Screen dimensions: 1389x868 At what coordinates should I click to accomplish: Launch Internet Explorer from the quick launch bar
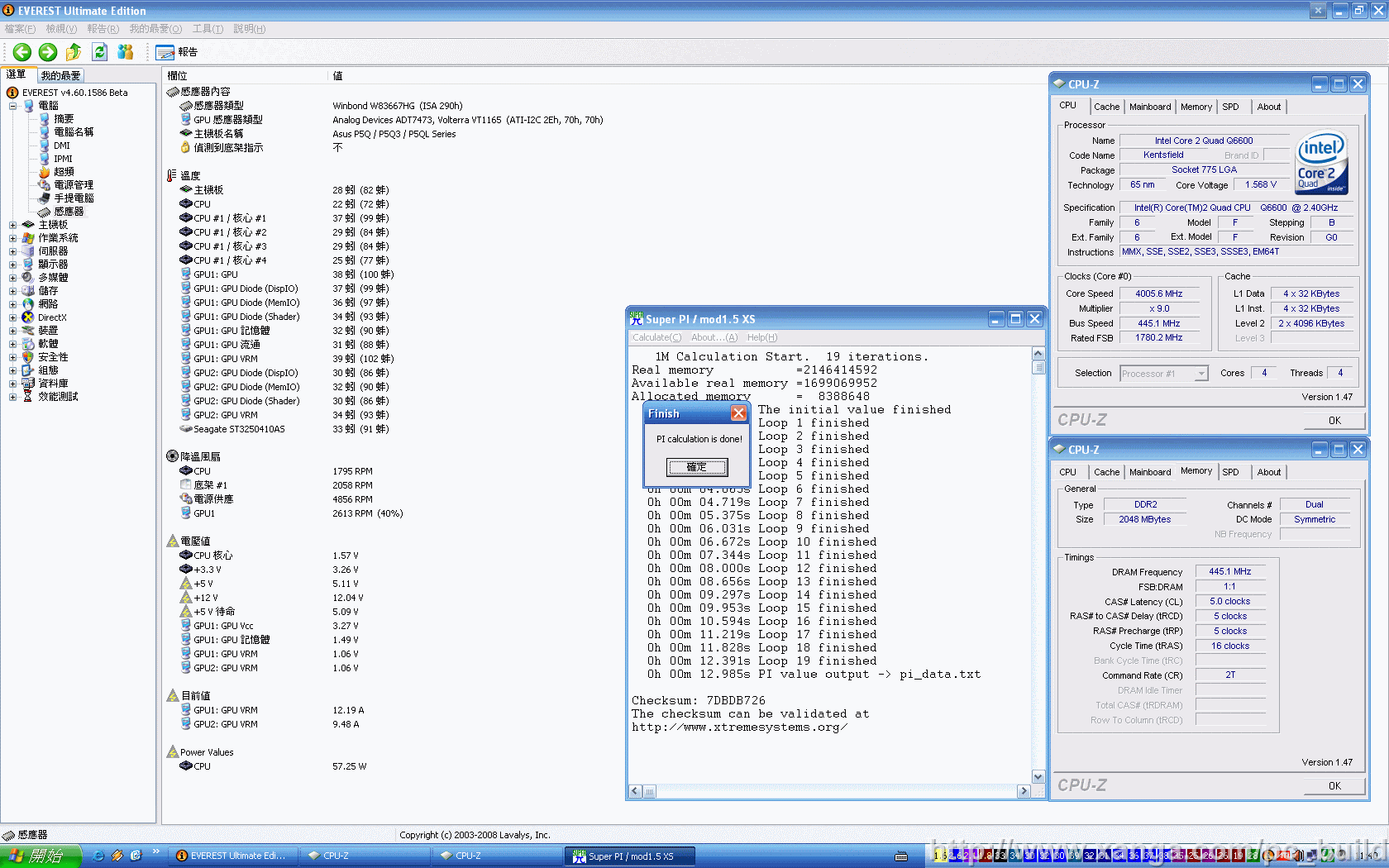click(98, 856)
